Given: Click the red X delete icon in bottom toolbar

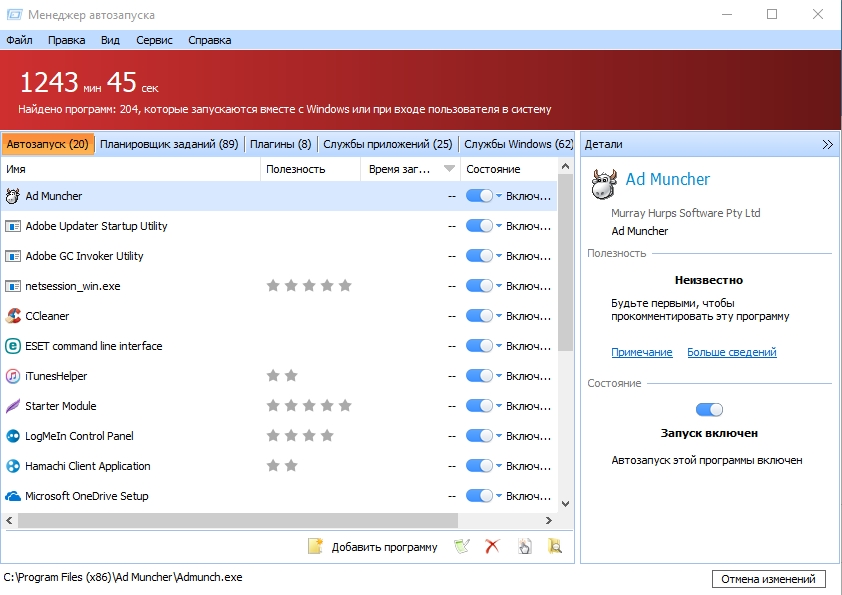Looking at the screenshot, I should [492, 546].
